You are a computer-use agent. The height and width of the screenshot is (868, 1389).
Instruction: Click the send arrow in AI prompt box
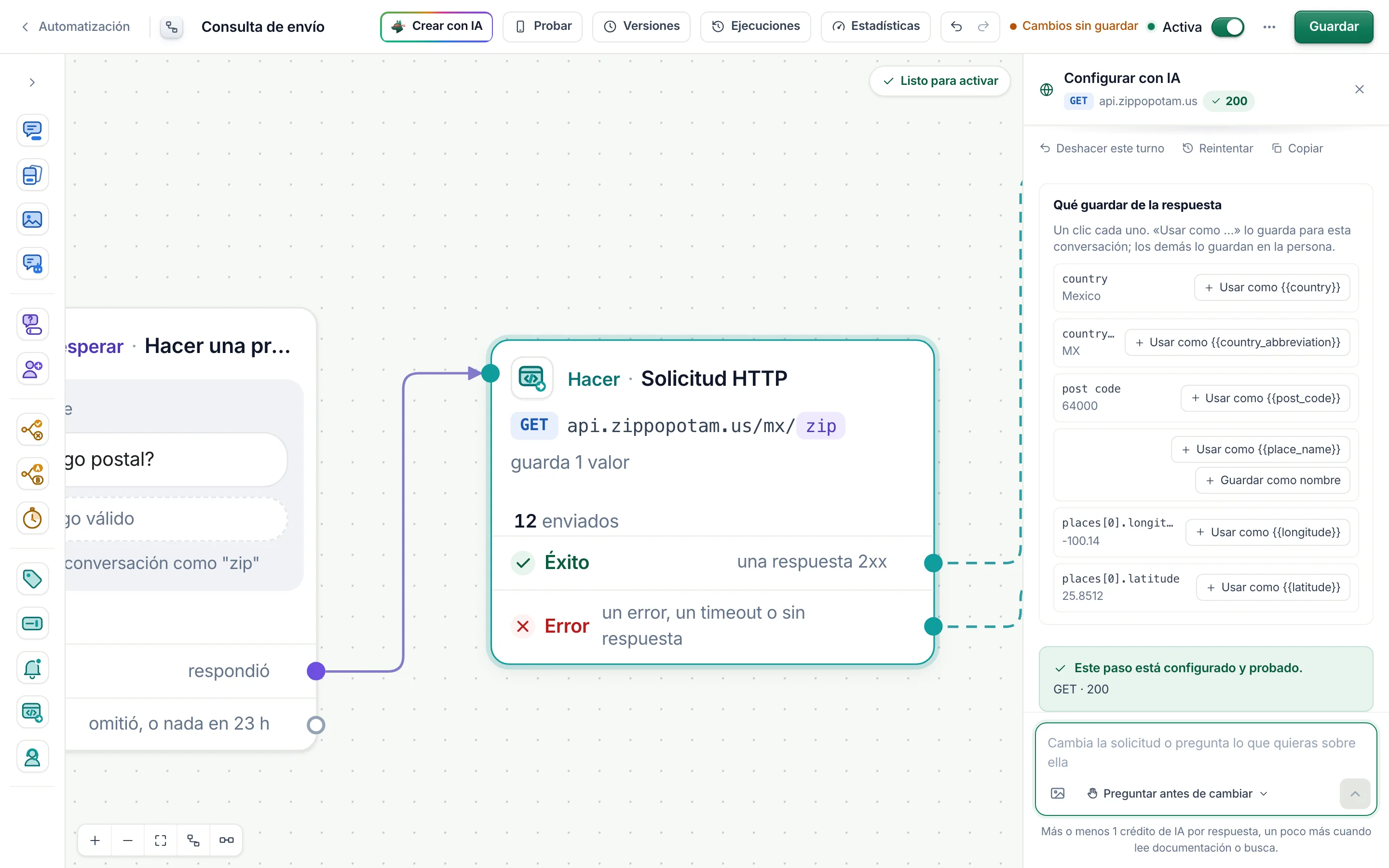tap(1355, 793)
